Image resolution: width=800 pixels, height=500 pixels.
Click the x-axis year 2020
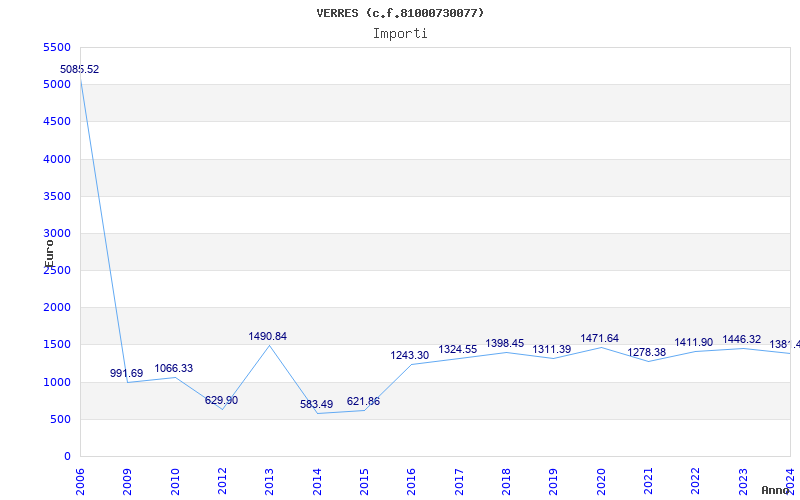coord(601,482)
